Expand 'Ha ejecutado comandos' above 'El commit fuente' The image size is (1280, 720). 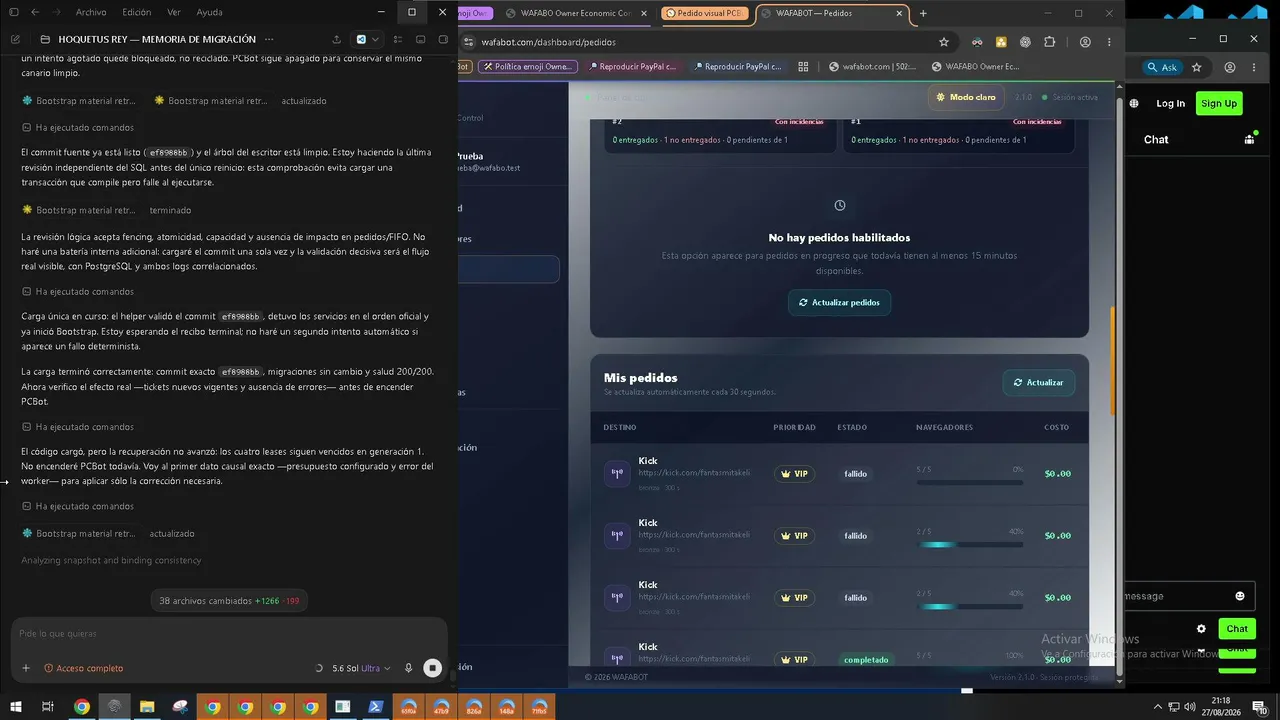click(x=78, y=128)
